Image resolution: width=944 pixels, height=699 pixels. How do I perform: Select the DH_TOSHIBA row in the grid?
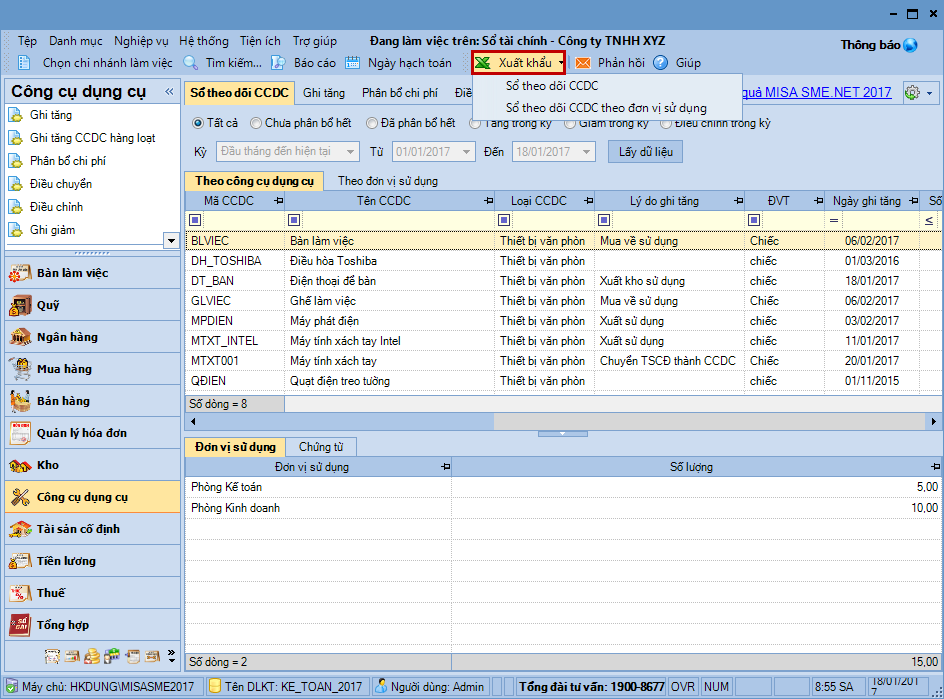[x=226, y=261]
